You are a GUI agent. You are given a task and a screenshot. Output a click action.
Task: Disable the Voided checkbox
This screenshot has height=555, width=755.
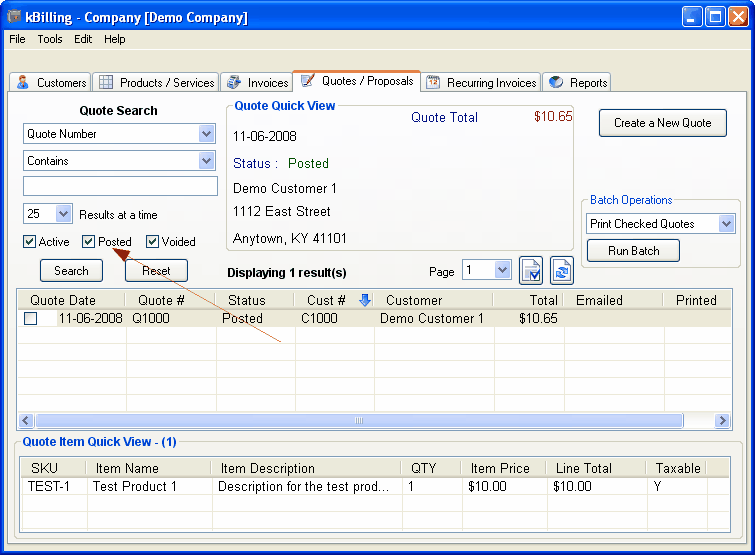pyautogui.click(x=153, y=241)
